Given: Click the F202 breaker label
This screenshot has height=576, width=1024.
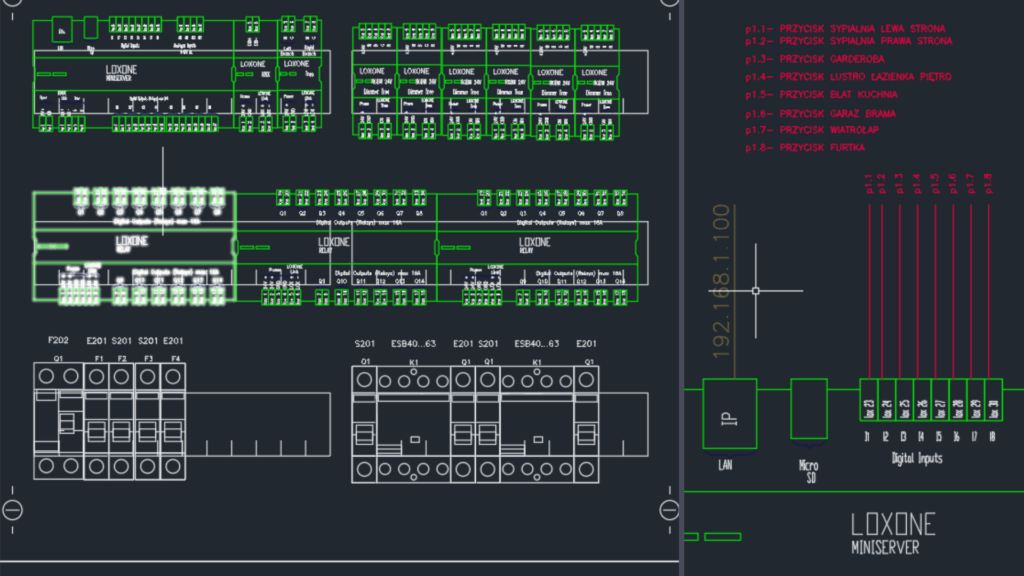Looking at the screenshot, I should click(59, 341).
